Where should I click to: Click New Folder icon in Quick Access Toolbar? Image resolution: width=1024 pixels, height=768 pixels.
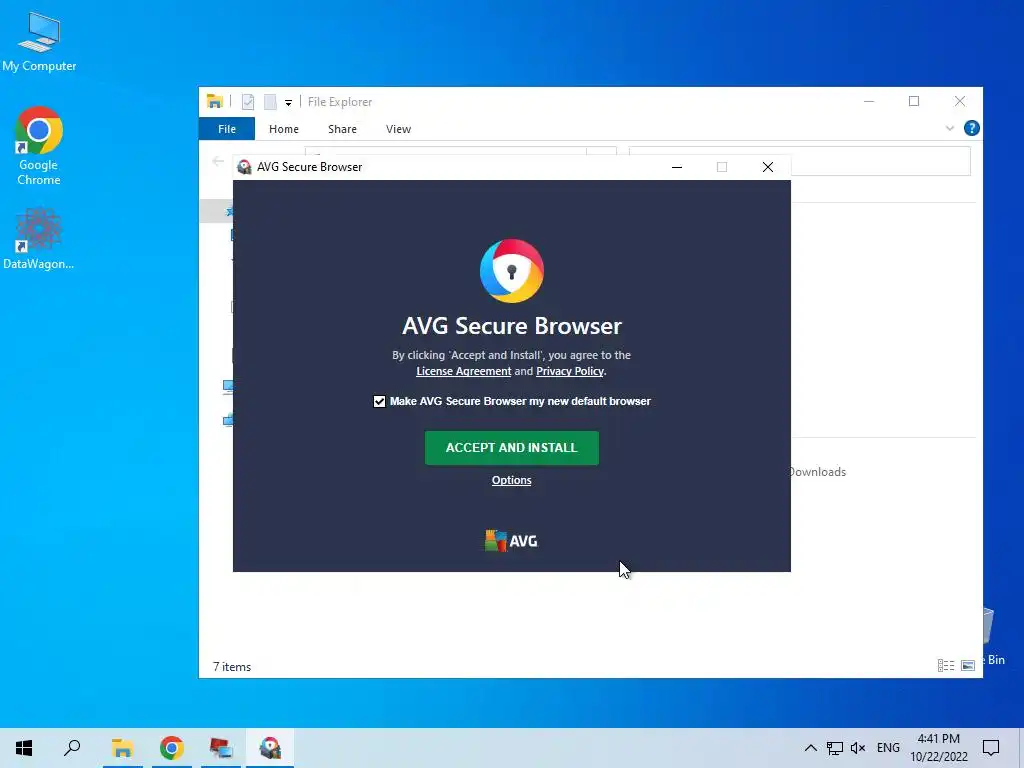point(270,102)
